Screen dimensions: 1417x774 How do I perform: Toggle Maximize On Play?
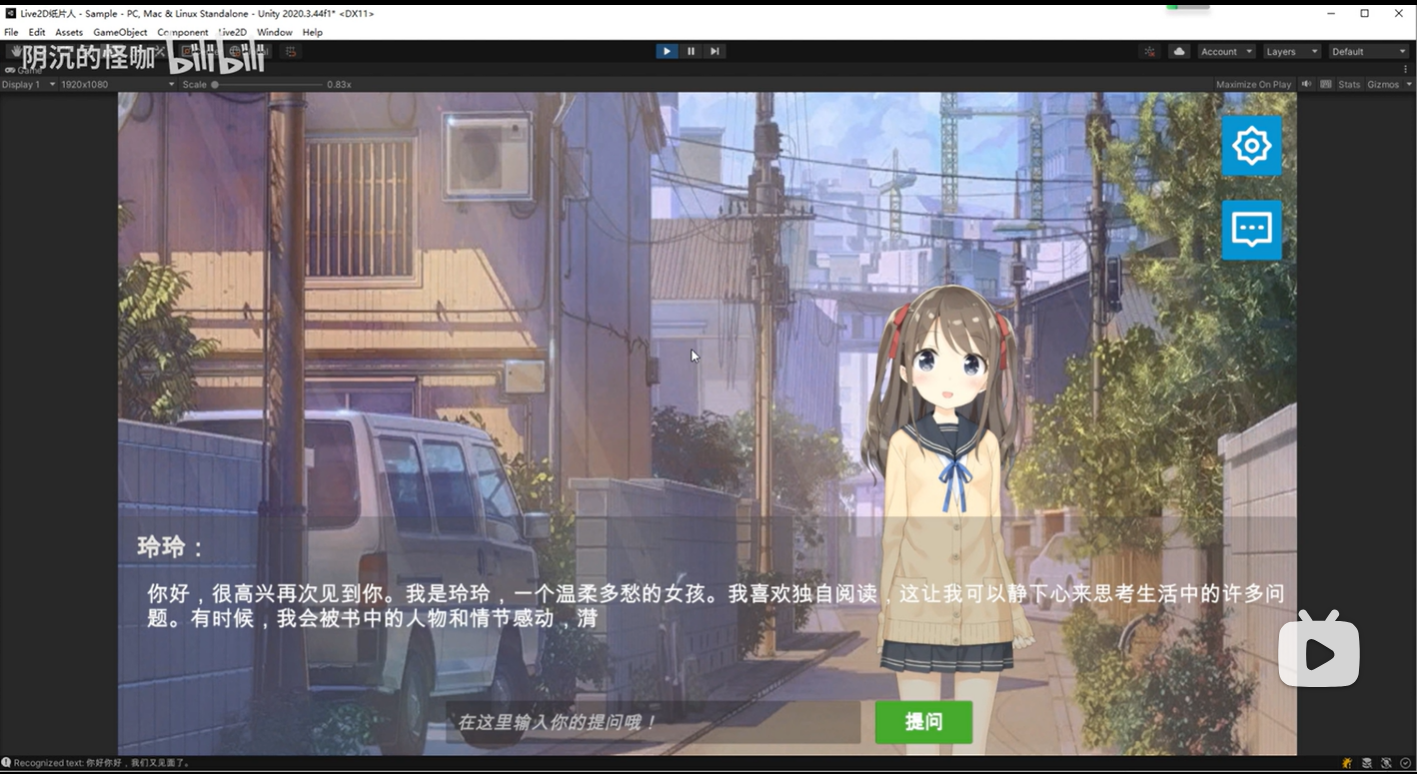(x=1253, y=84)
